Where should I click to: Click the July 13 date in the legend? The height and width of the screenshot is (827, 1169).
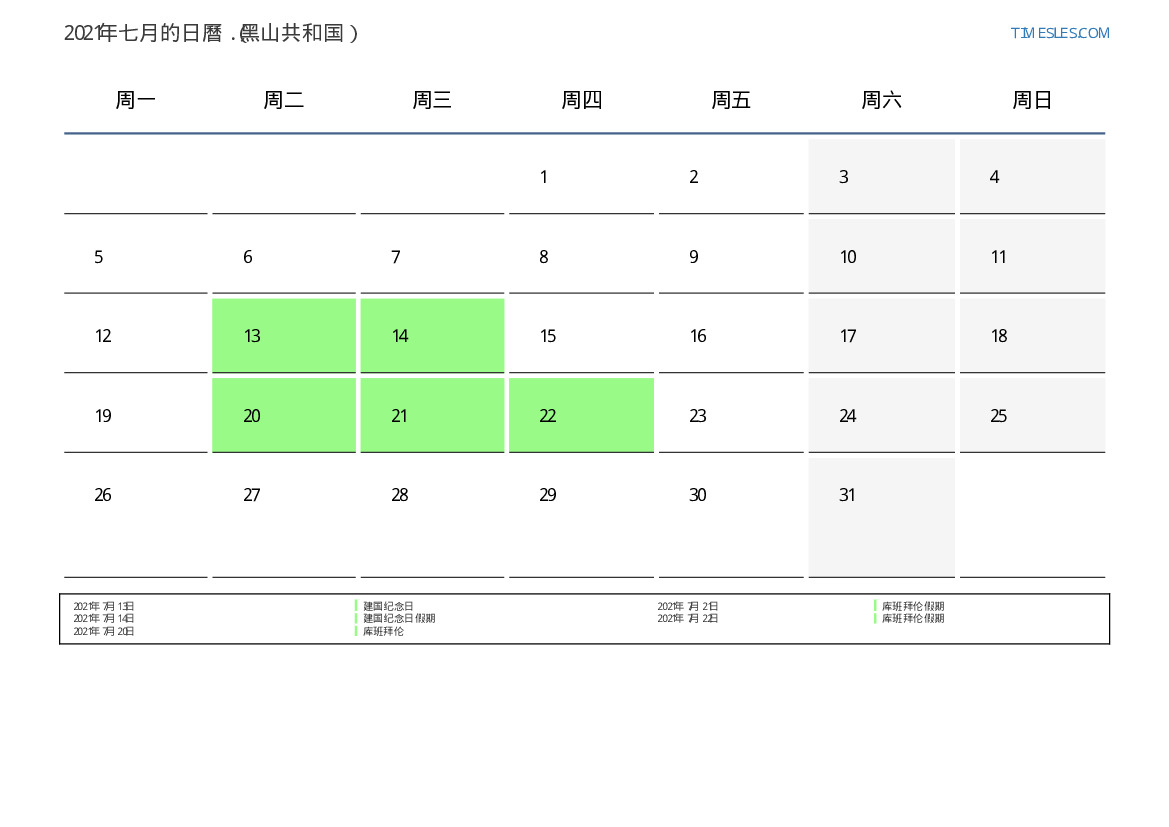click(104, 606)
